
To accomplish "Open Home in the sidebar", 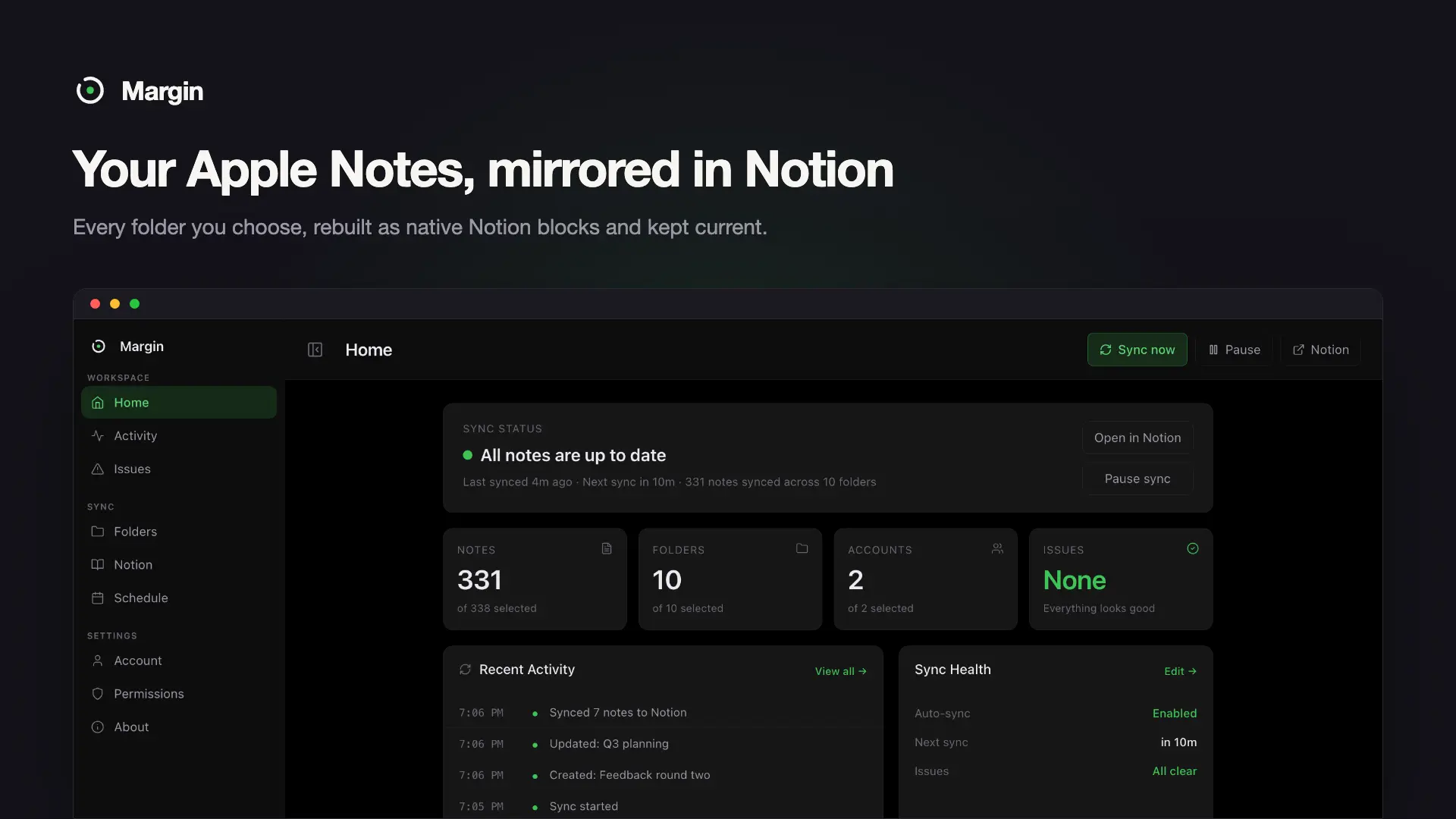I will point(179,403).
